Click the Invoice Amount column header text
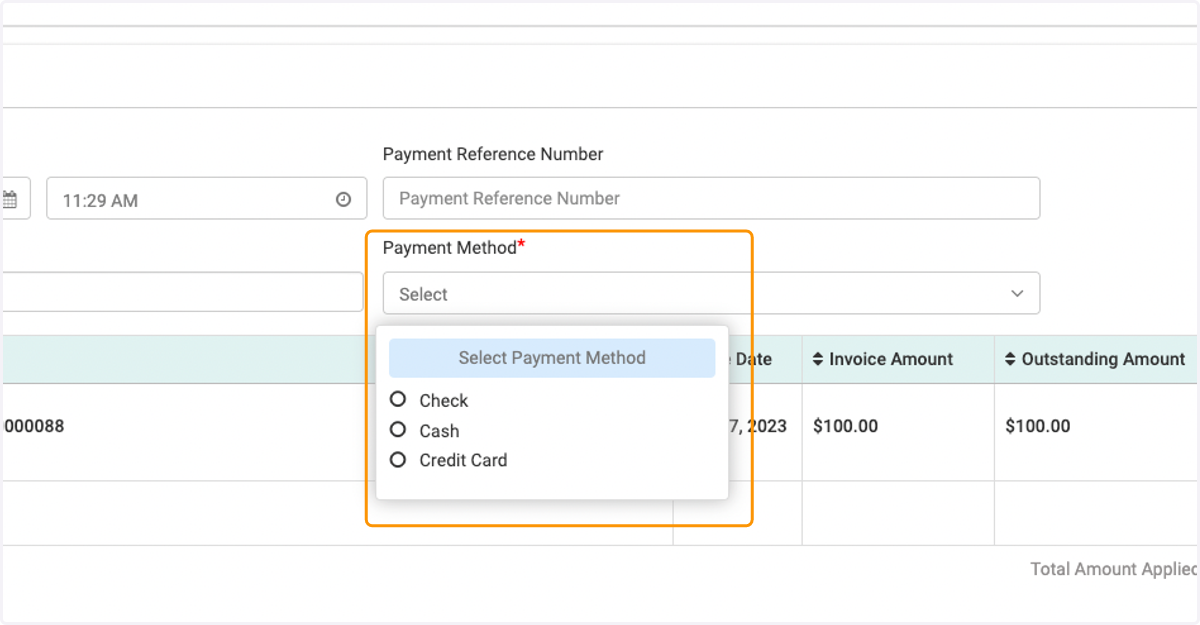Image resolution: width=1200 pixels, height=625 pixels. click(891, 359)
